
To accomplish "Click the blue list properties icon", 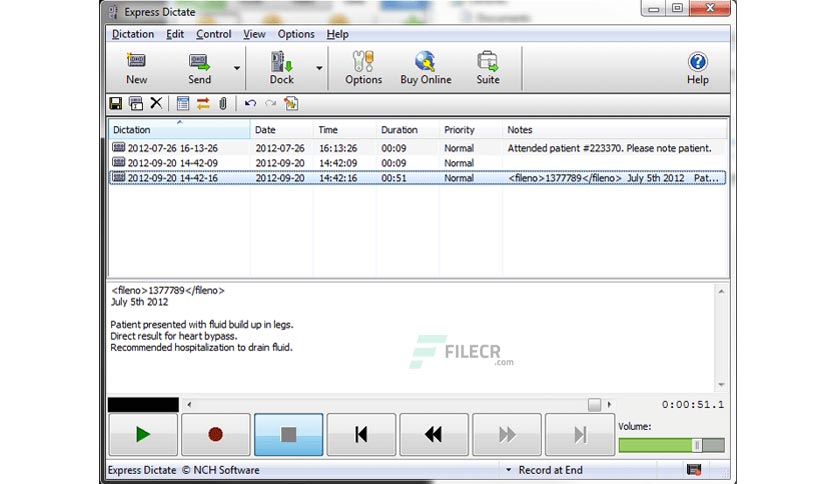I will click(x=183, y=103).
